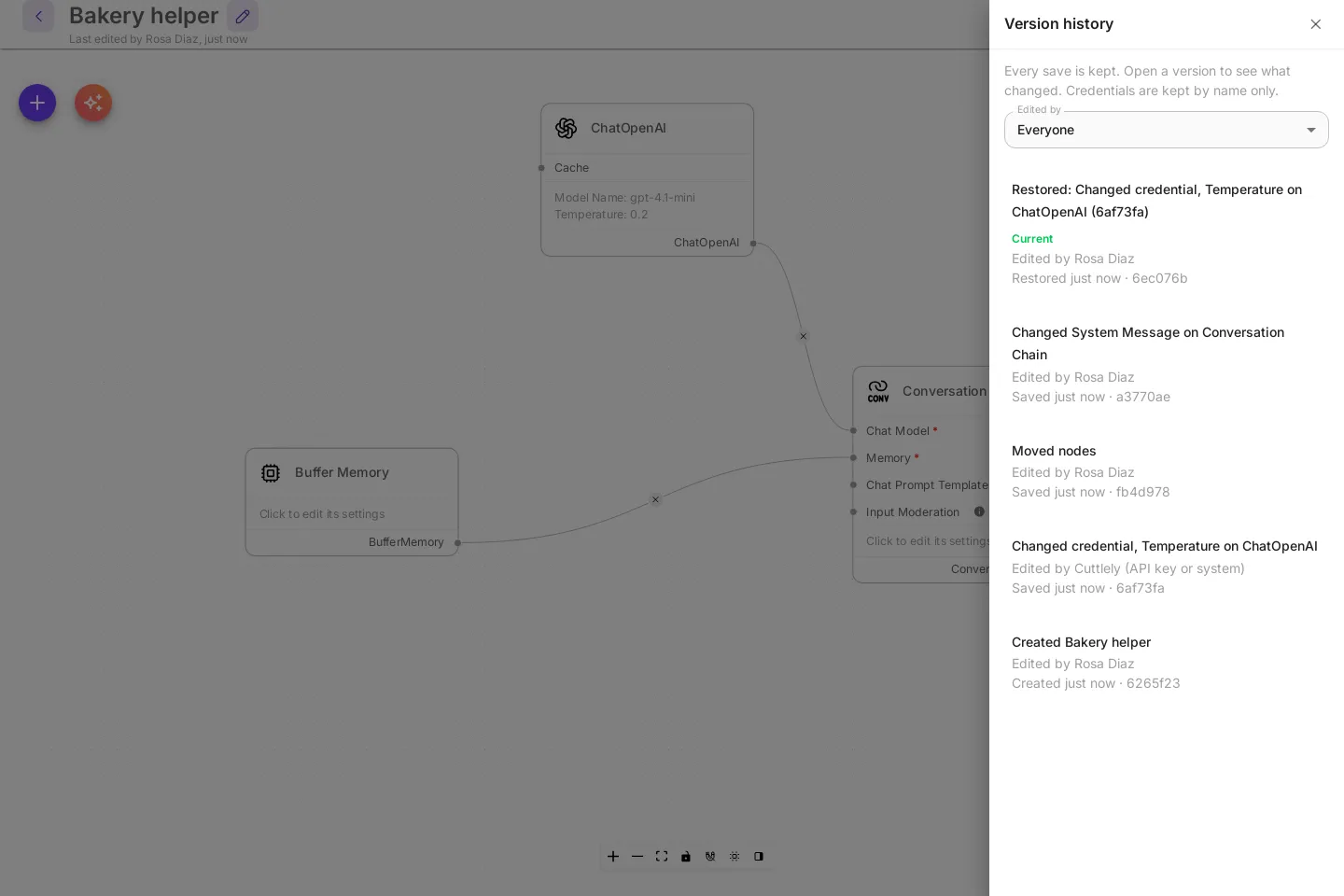
Task: Open the Moved nodes version
Action: 1166,471
